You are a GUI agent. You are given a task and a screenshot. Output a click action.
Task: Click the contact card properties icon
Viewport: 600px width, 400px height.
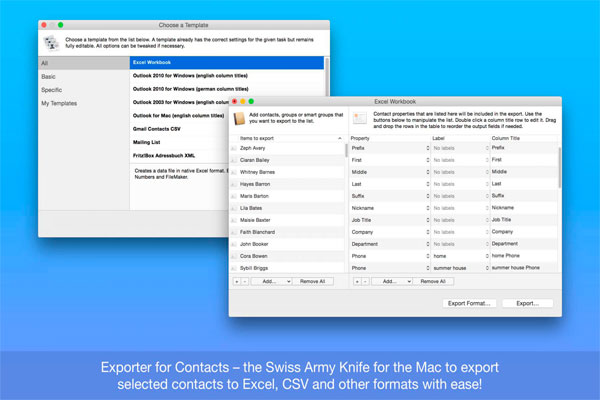point(360,119)
